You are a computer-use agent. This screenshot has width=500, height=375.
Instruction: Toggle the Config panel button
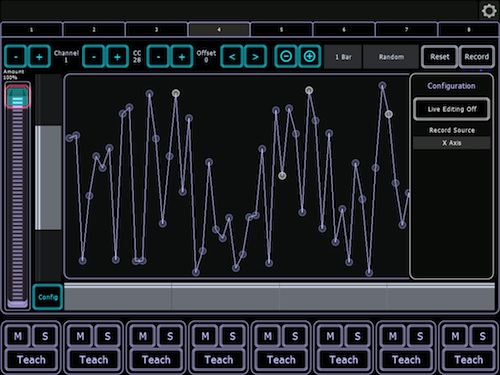[x=48, y=297]
